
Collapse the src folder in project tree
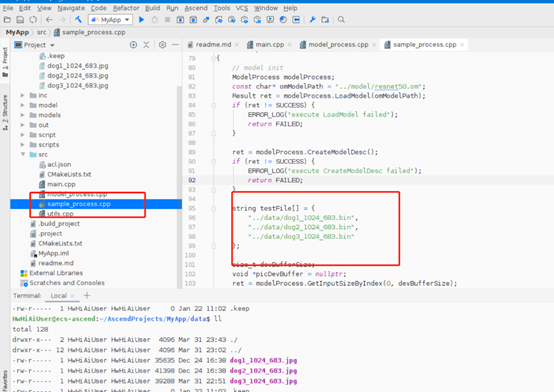23,154
